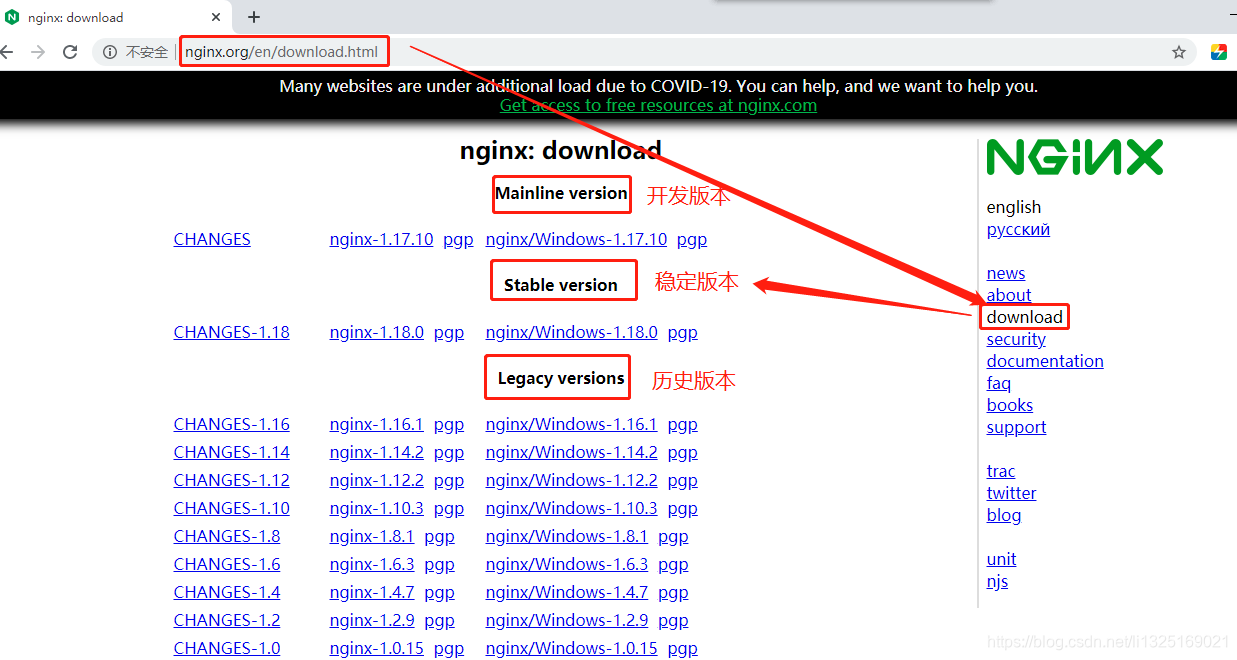The width and height of the screenshot is (1237, 660).
Task: Download nginx/Windows-1.8.1
Action: pyautogui.click(x=567, y=536)
